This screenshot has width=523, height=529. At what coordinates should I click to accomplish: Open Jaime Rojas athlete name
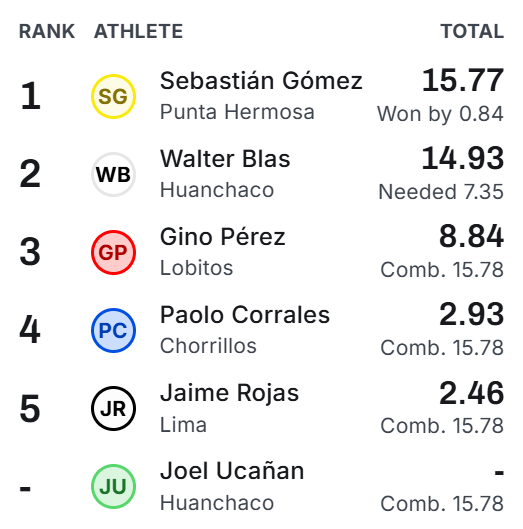click(x=229, y=393)
